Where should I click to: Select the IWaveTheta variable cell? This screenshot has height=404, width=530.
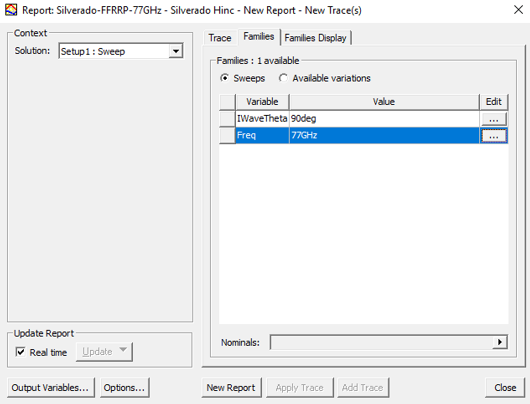(x=262, y=119)
